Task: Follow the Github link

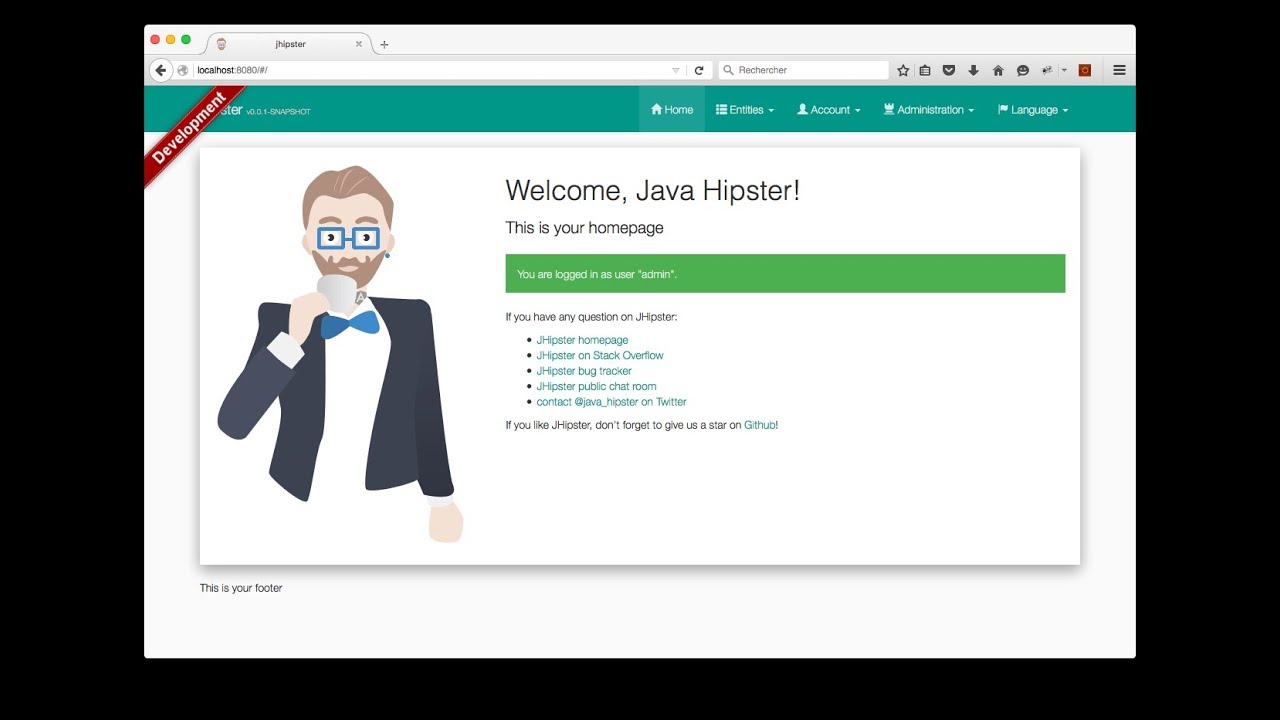Action: click(x=759, y=425)
